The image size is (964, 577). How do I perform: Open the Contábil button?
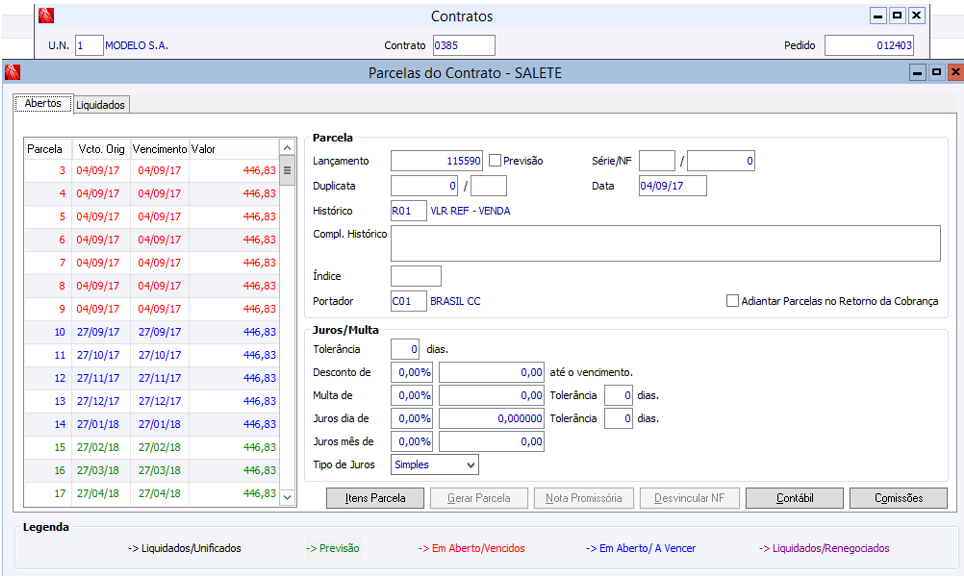point(794,498)
